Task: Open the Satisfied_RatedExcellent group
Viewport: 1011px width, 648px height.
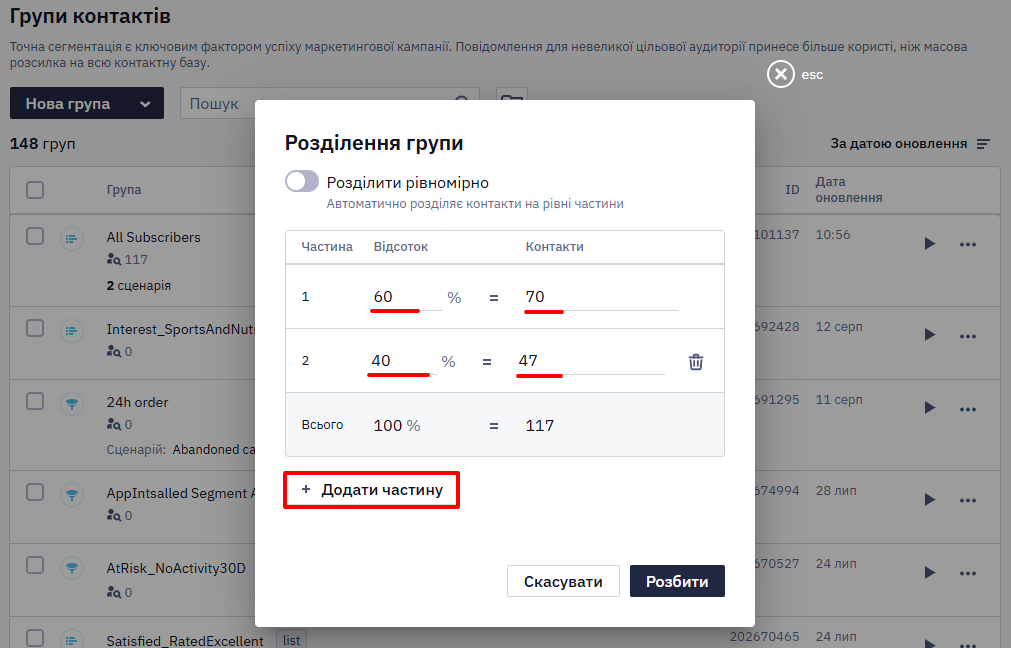Action: (185, 641)
